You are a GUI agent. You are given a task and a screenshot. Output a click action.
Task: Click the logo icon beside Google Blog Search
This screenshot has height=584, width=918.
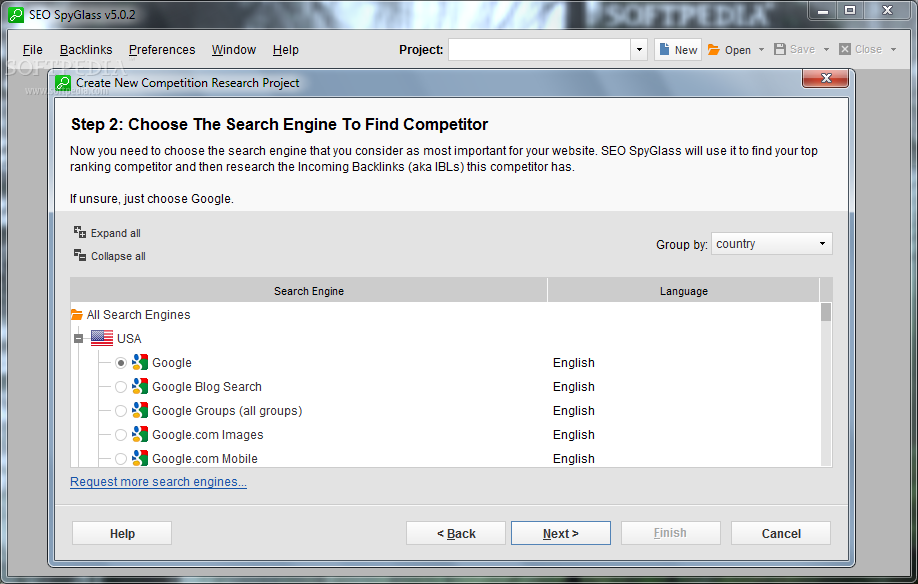tap(139, 386)
